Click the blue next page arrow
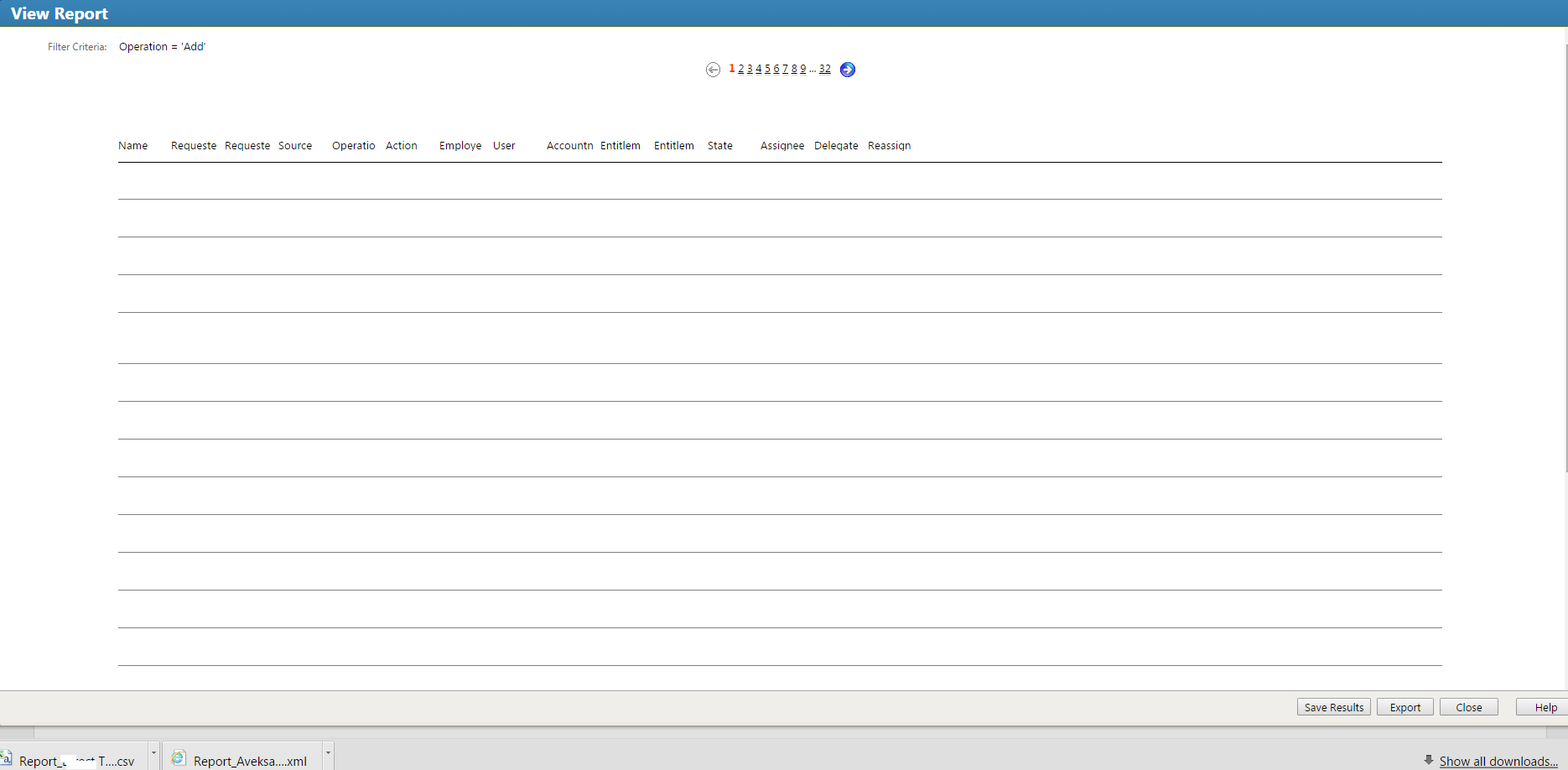The image size is (1568, 770). [848, 70]
